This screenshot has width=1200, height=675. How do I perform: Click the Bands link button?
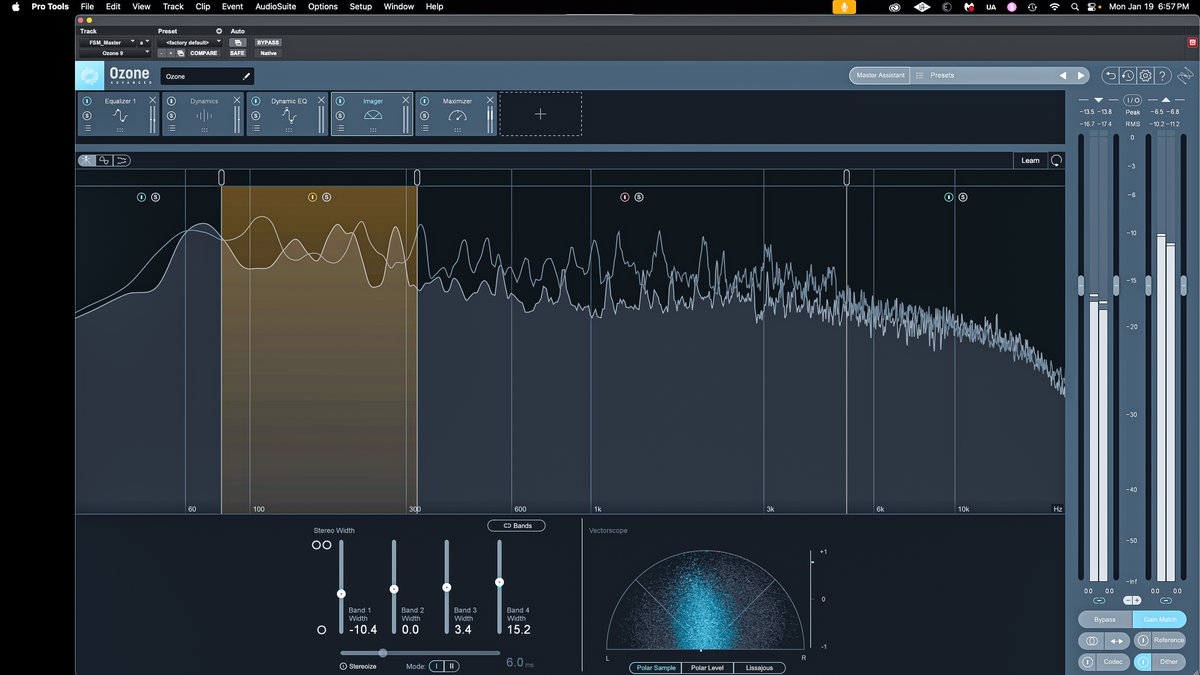pyautogui.click(x=517, y=525)
